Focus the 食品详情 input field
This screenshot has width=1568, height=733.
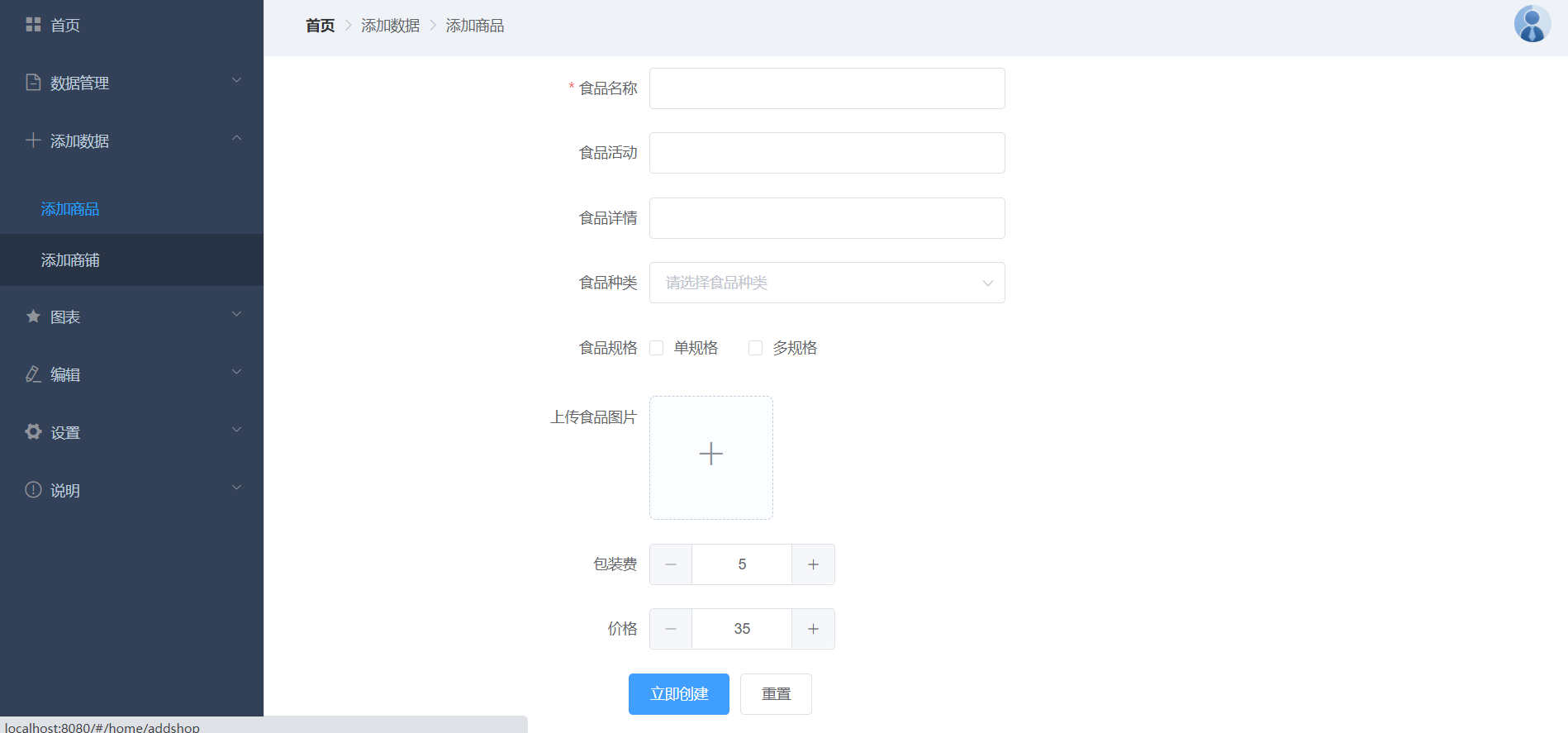(827, 218)
